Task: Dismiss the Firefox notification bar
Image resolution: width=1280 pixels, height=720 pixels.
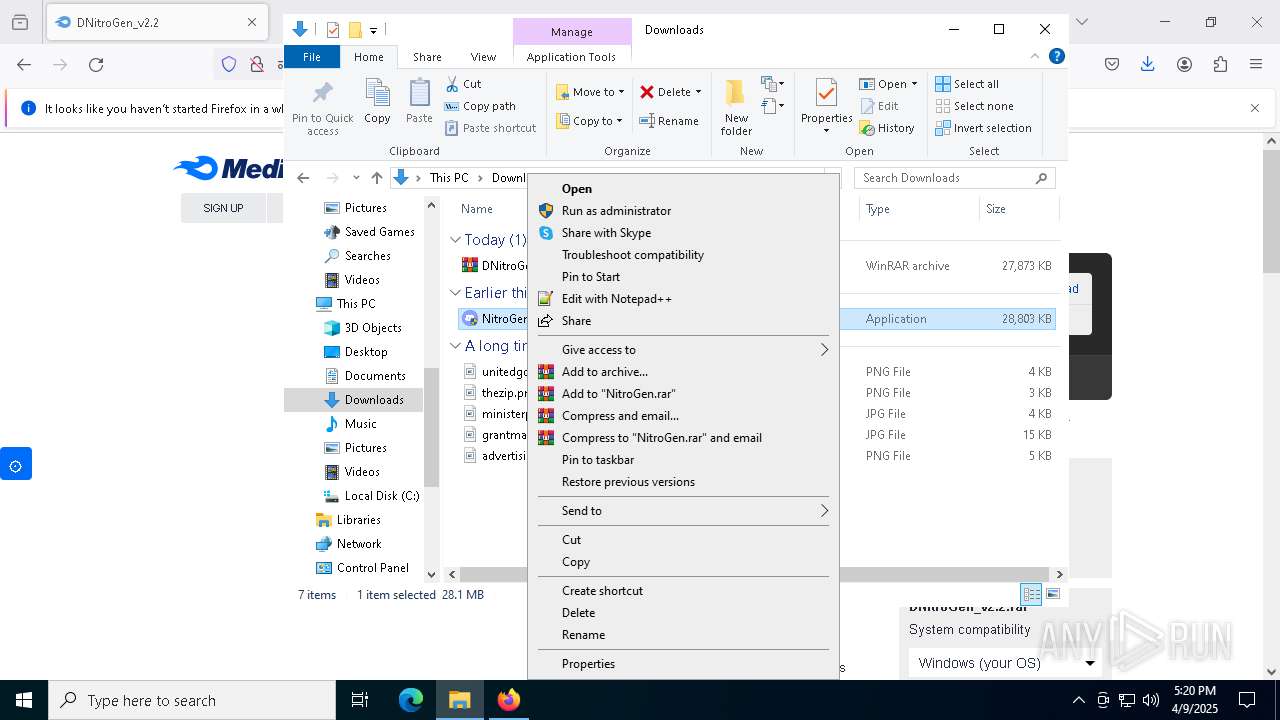Action: click(1255, 108)
